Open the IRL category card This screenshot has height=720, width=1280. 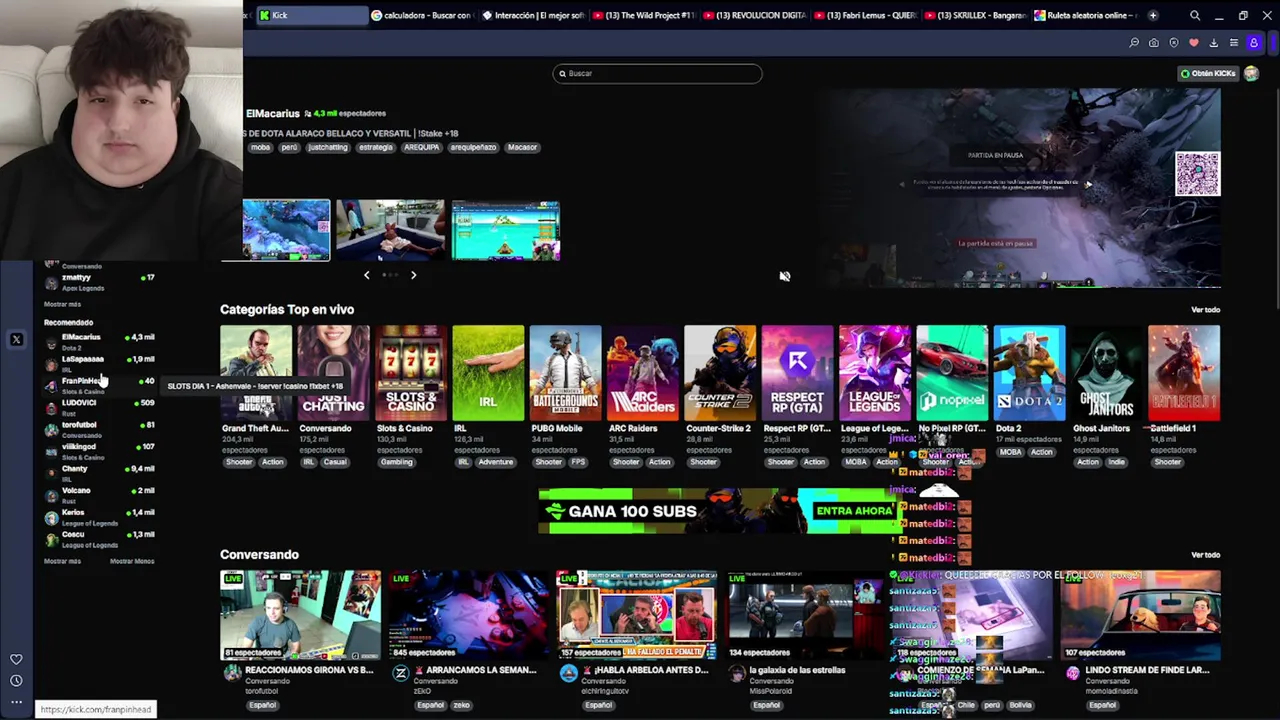pos(488,373)
